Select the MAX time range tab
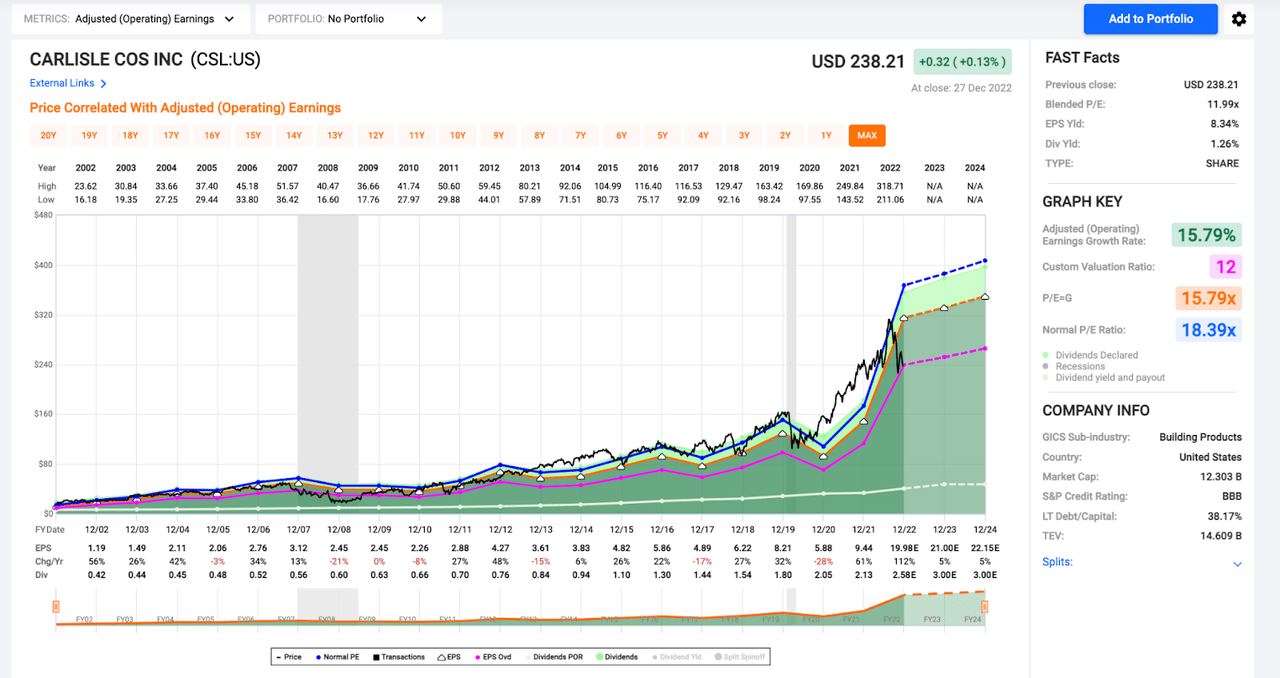This screenshot has width=1280, height=678. [866, 135]
